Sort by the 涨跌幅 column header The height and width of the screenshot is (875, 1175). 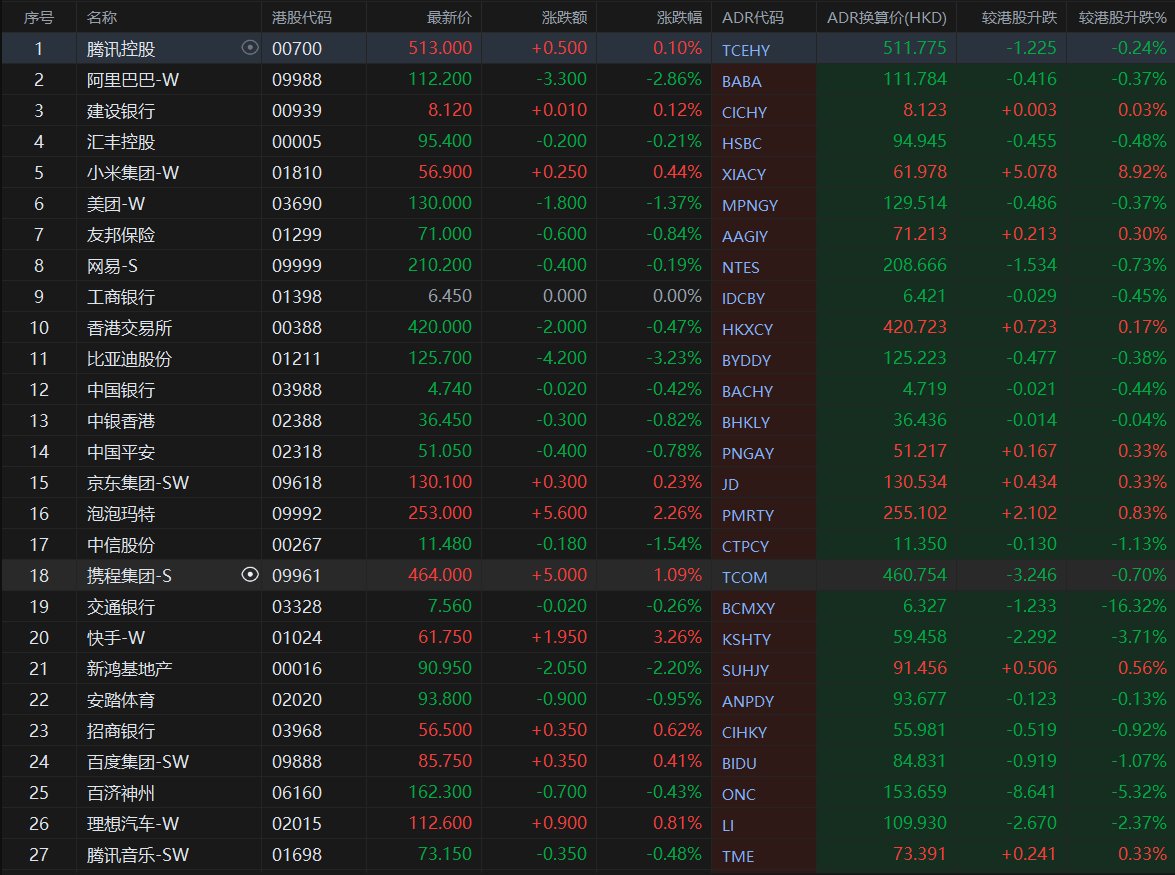[679, 17]
